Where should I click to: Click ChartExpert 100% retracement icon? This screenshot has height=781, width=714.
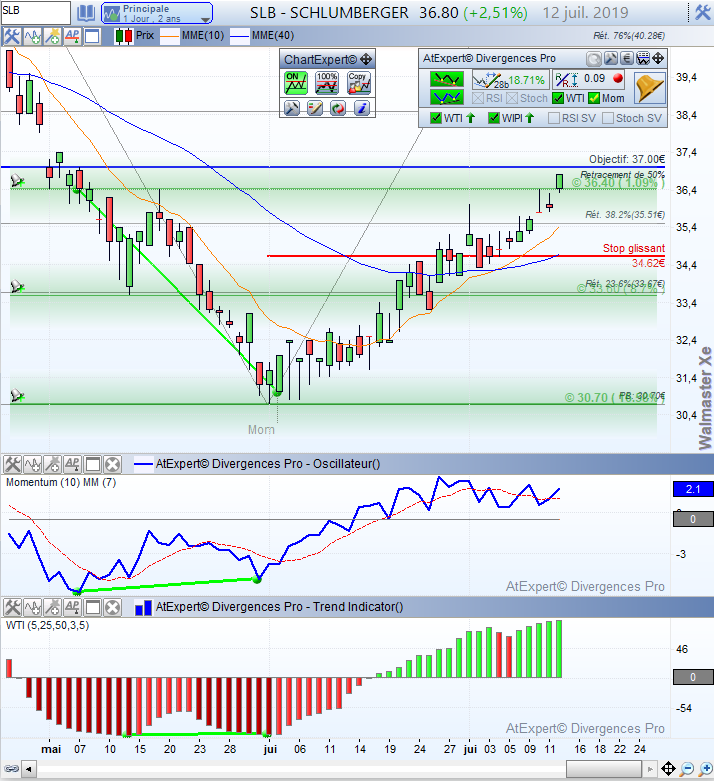(327, 83)
